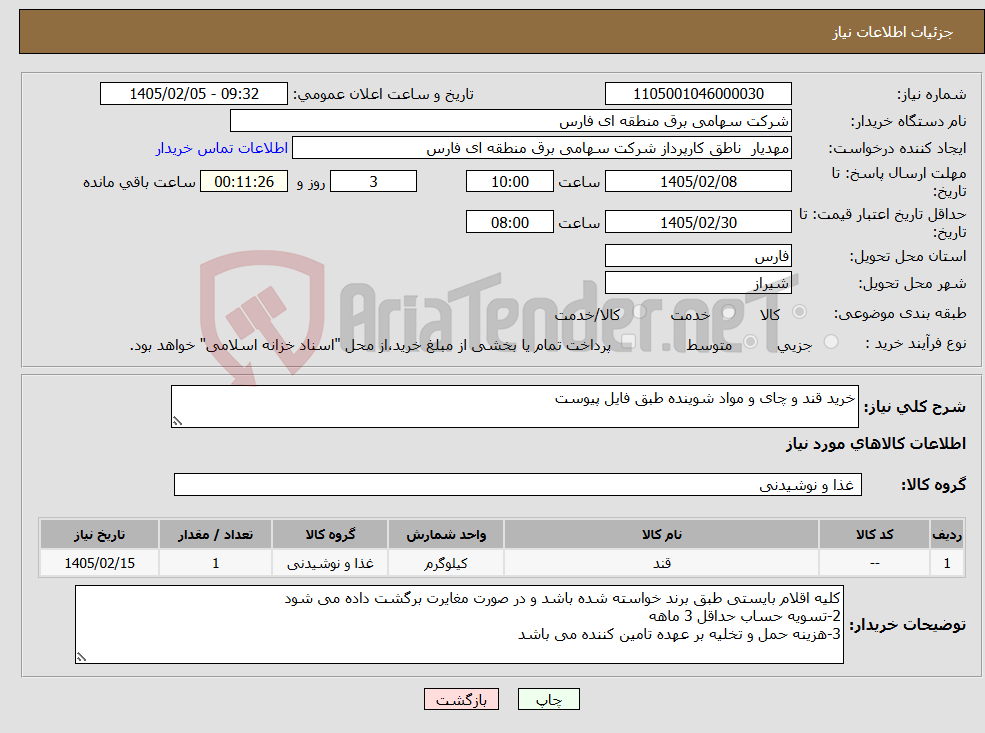Click the نام کالا column header
Screen dimensions: 985x733
click(x=661, y=535)
